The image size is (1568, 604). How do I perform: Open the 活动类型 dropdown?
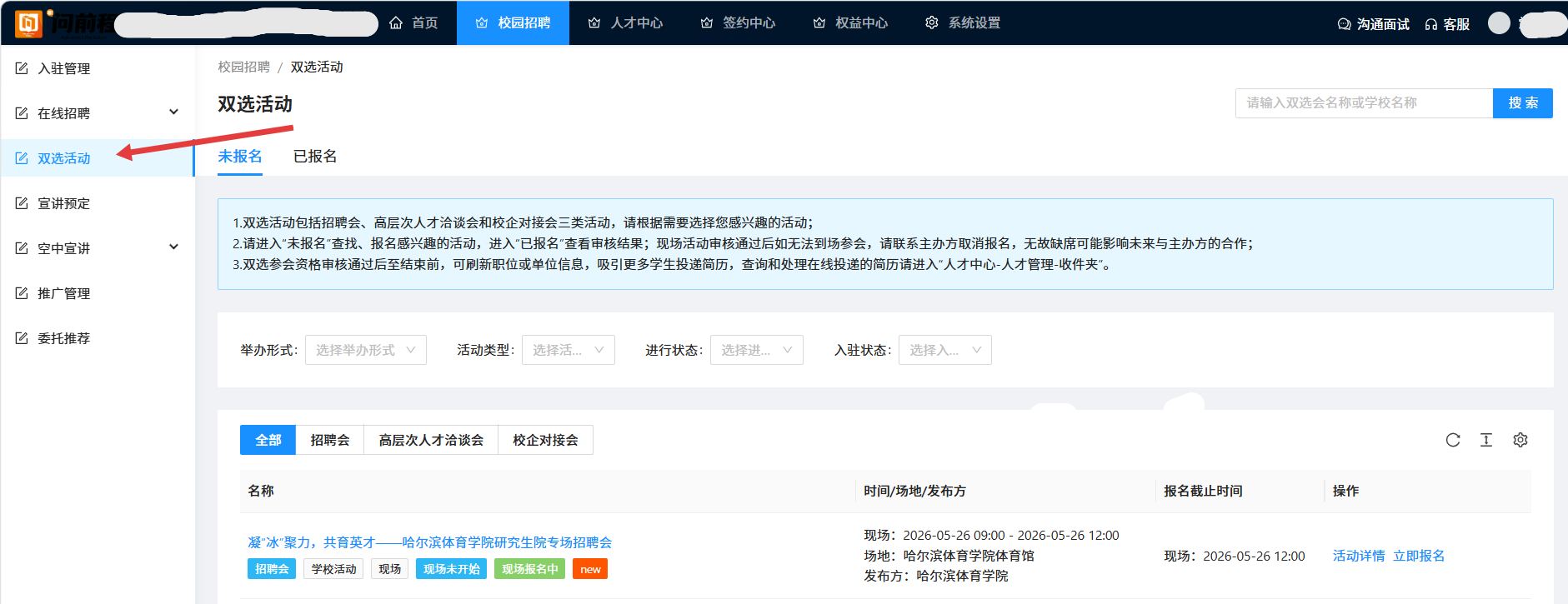[569, 350]
